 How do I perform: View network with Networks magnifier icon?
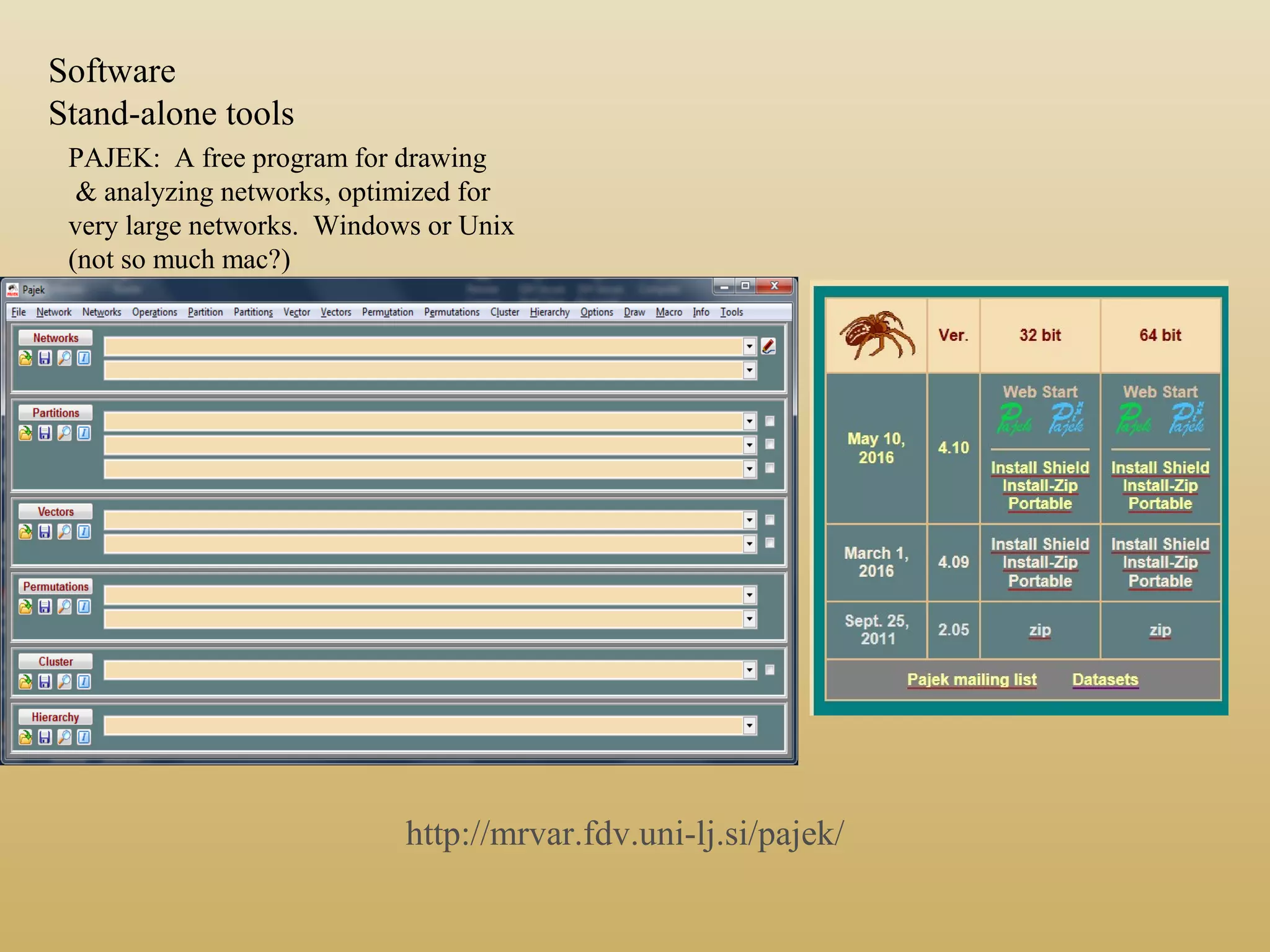pyautogui.click(x=64, y=358)
